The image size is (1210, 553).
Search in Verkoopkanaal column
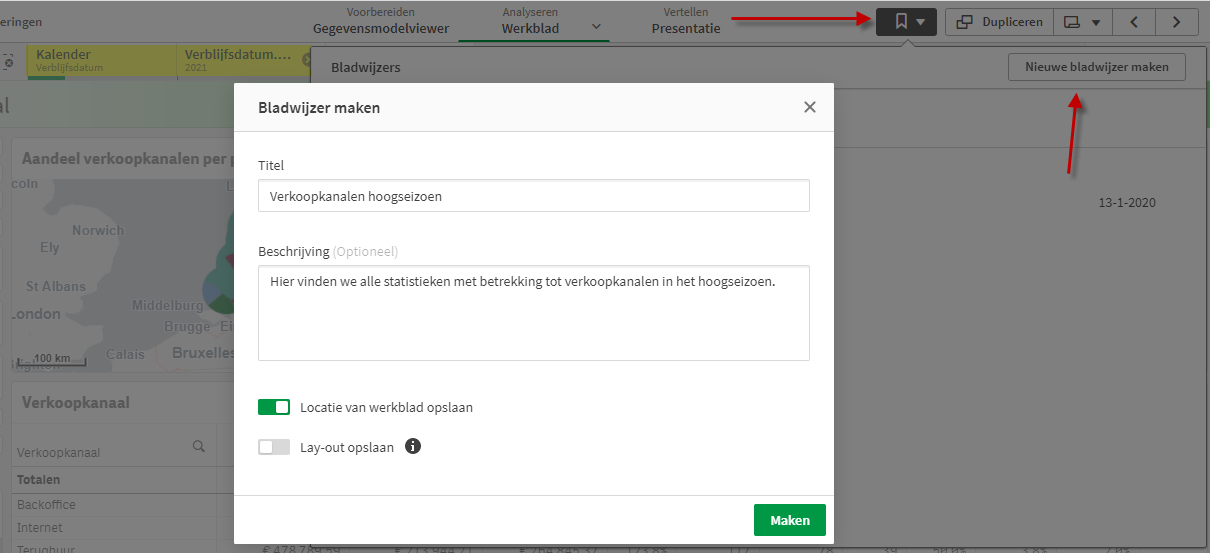(x=198, y=446)
